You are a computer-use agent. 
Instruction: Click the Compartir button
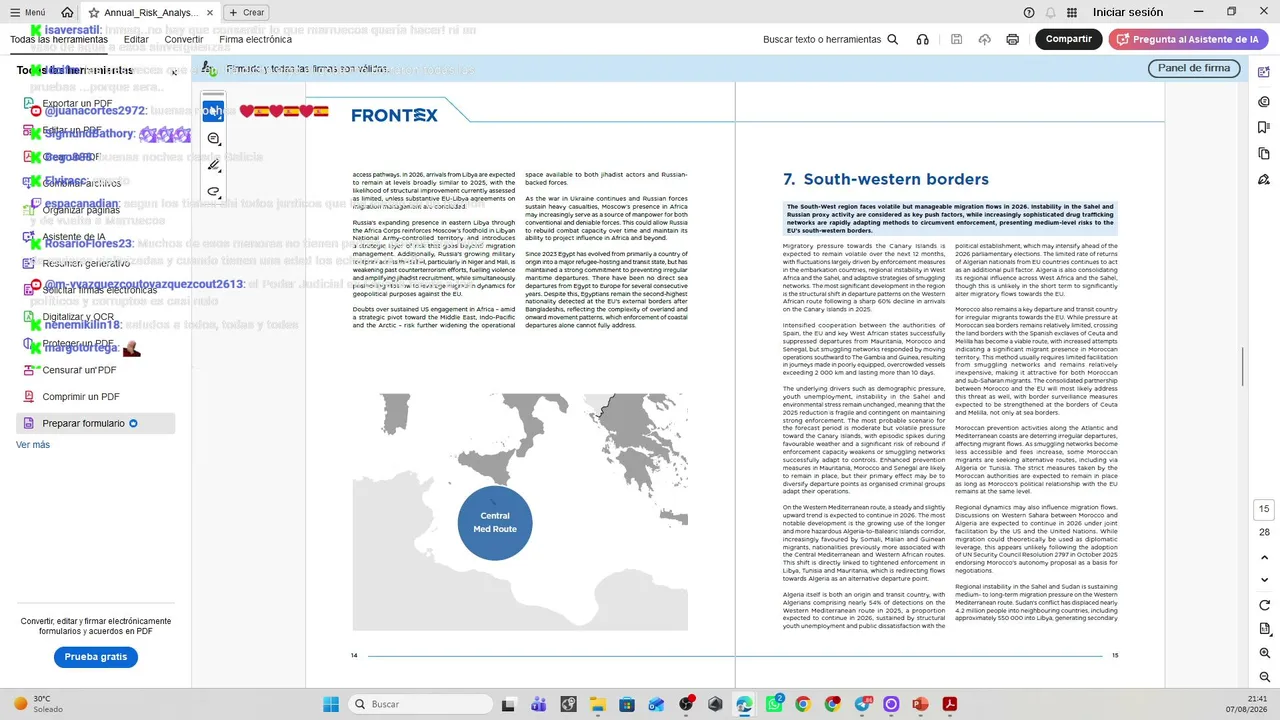pyautogui.click(x=1069, y=39)
